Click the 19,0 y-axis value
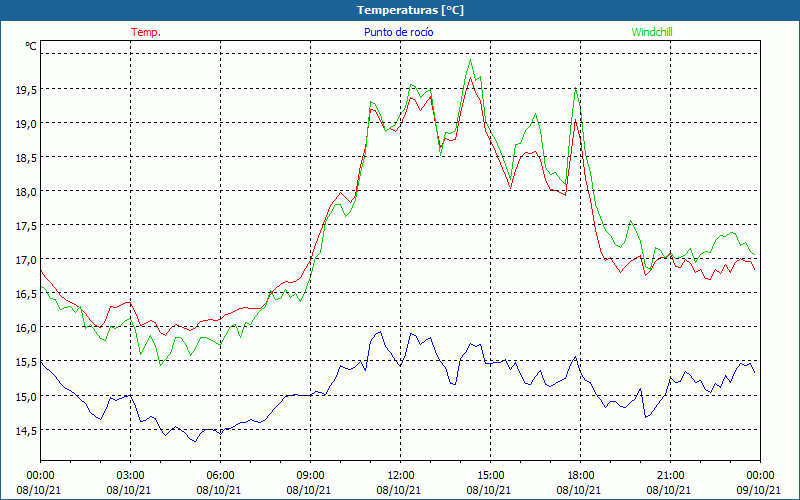Screen dimensions: 800x500 coord(26,124)
